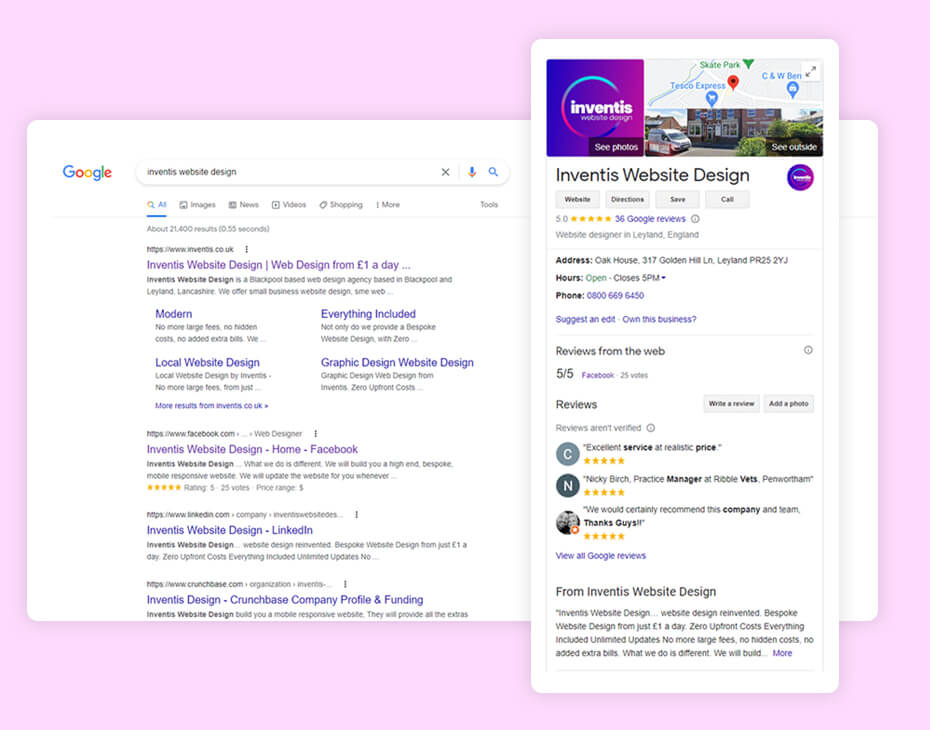Open info icon for Reviews from the web
Image resolution: width=930 pixels, height=730 pixels.
tap(808, 350)
